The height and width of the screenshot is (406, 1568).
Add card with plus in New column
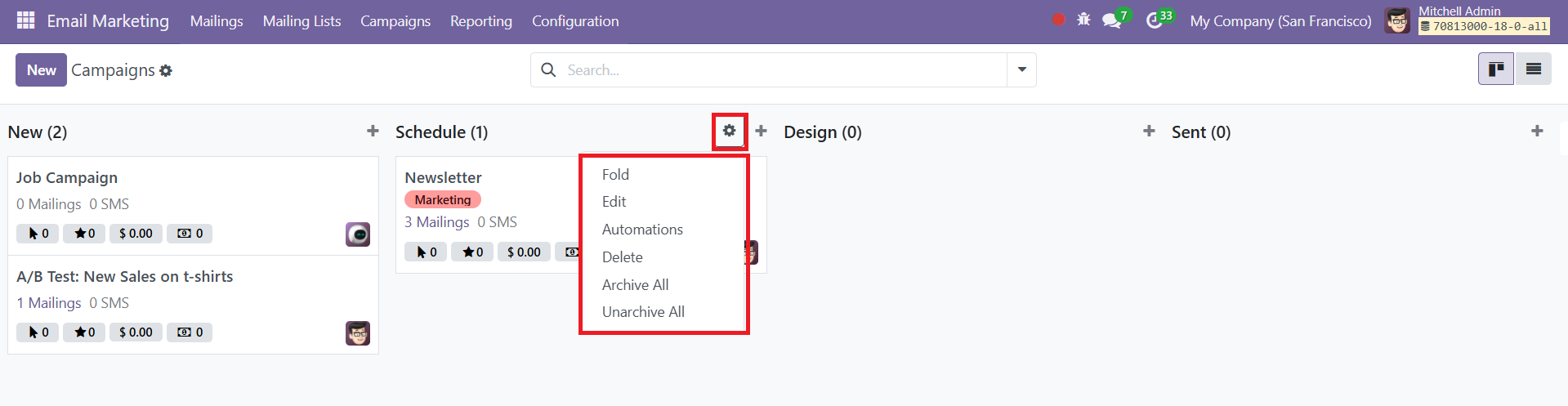373,131
